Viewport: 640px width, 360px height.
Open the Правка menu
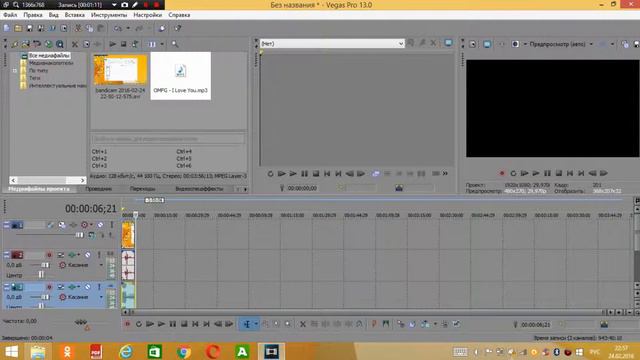pyautogui.click(x=33, y=15)
